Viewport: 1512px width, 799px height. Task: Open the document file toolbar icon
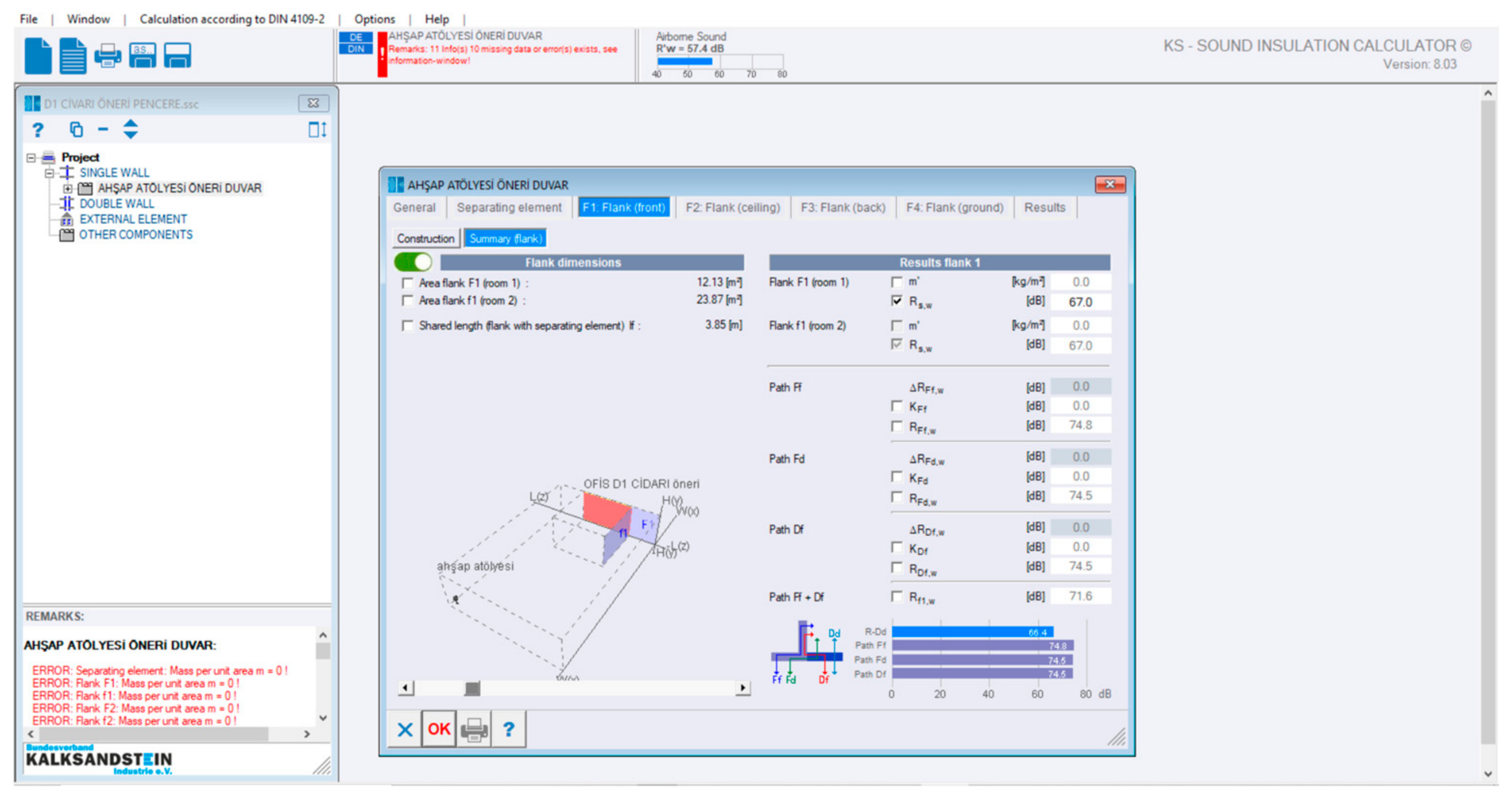[x=73, y=56]
